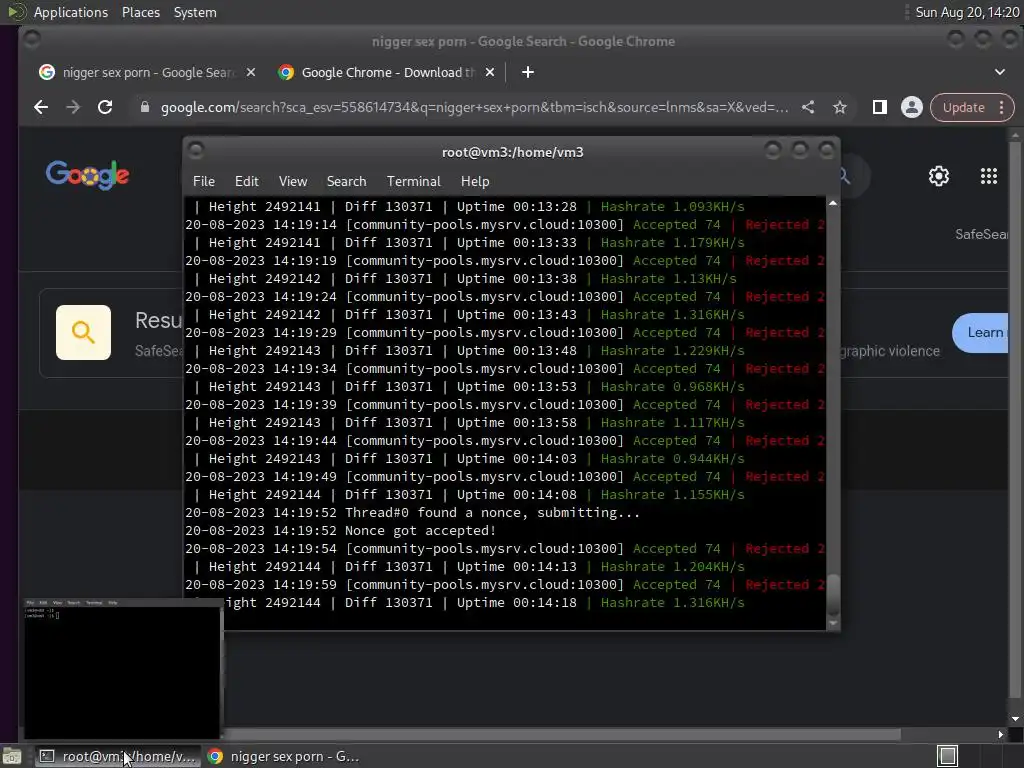
Task: Open the Terminal menu in the terminal
Action: (413, 182)
